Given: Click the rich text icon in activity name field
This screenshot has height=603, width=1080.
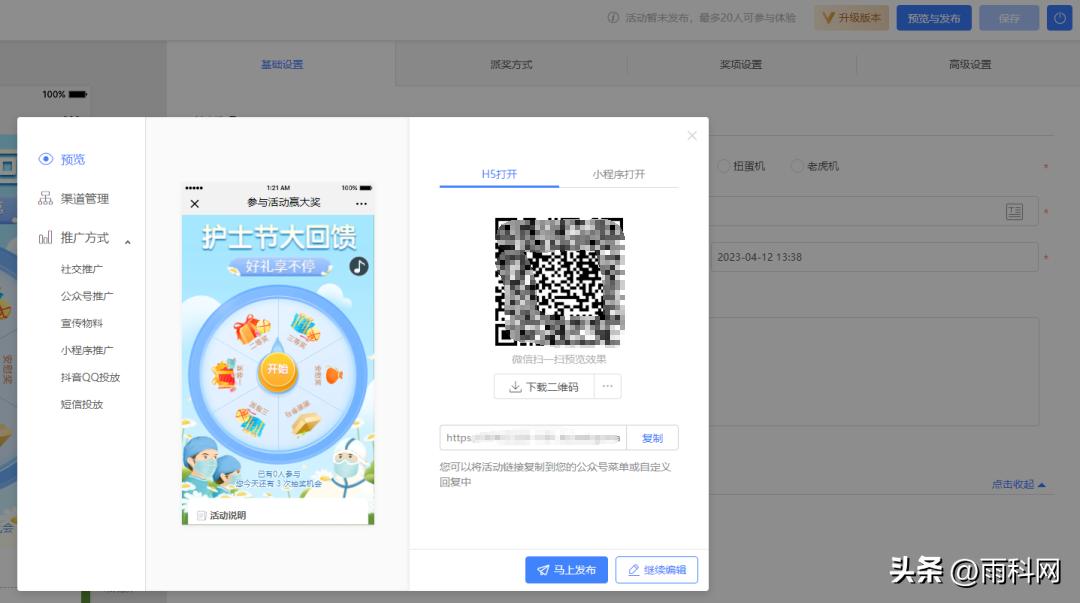Looking at the screenshot, I should click(1014, 211).
